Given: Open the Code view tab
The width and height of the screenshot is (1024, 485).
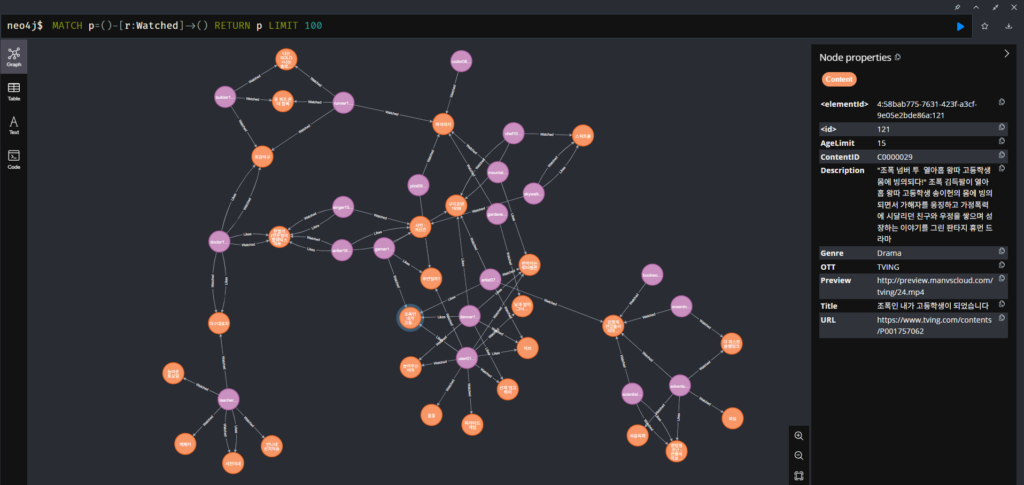Looking at the screenshot, I should pyautogui.click(x=14, y=159).
